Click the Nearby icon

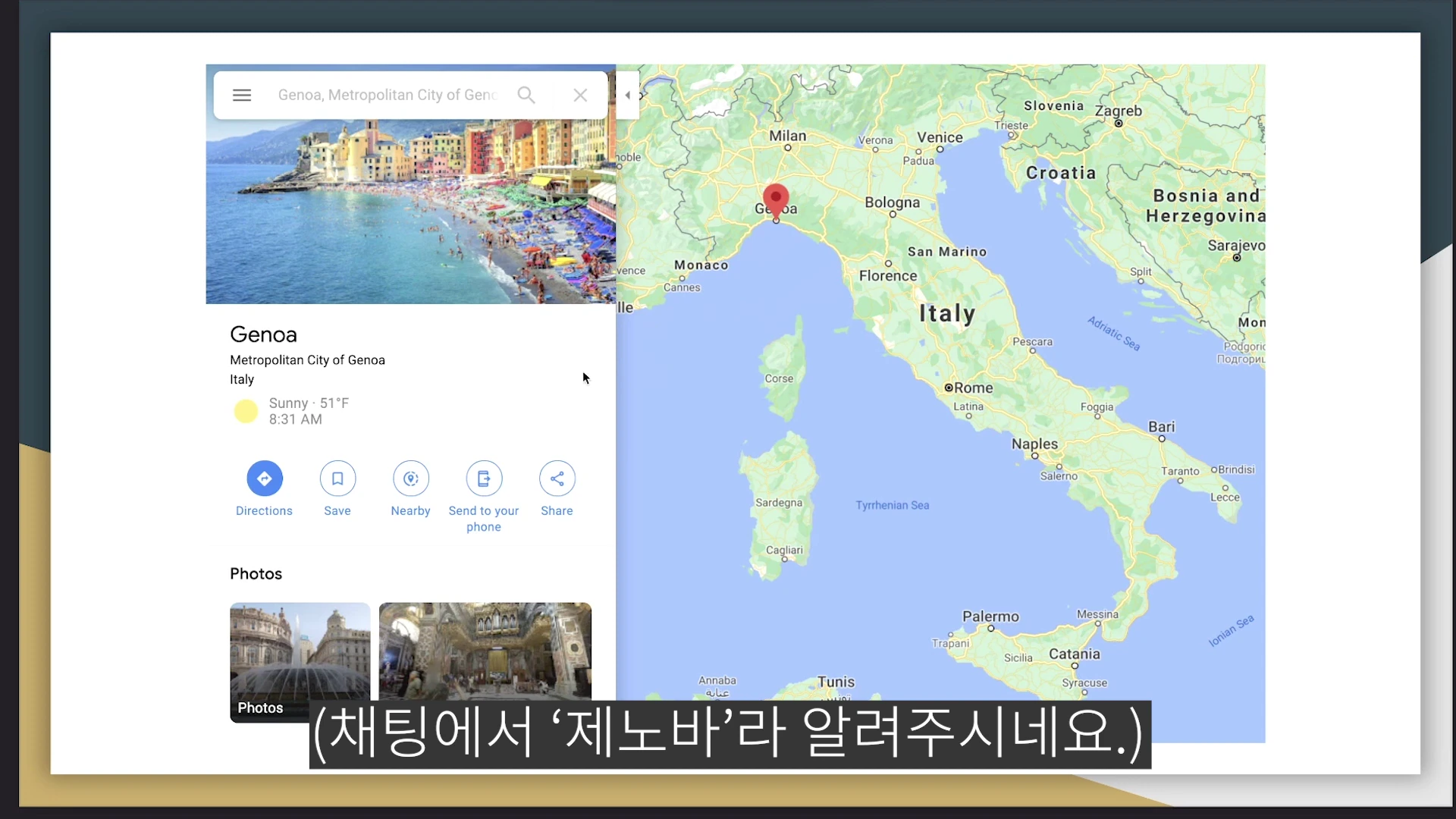411,479
